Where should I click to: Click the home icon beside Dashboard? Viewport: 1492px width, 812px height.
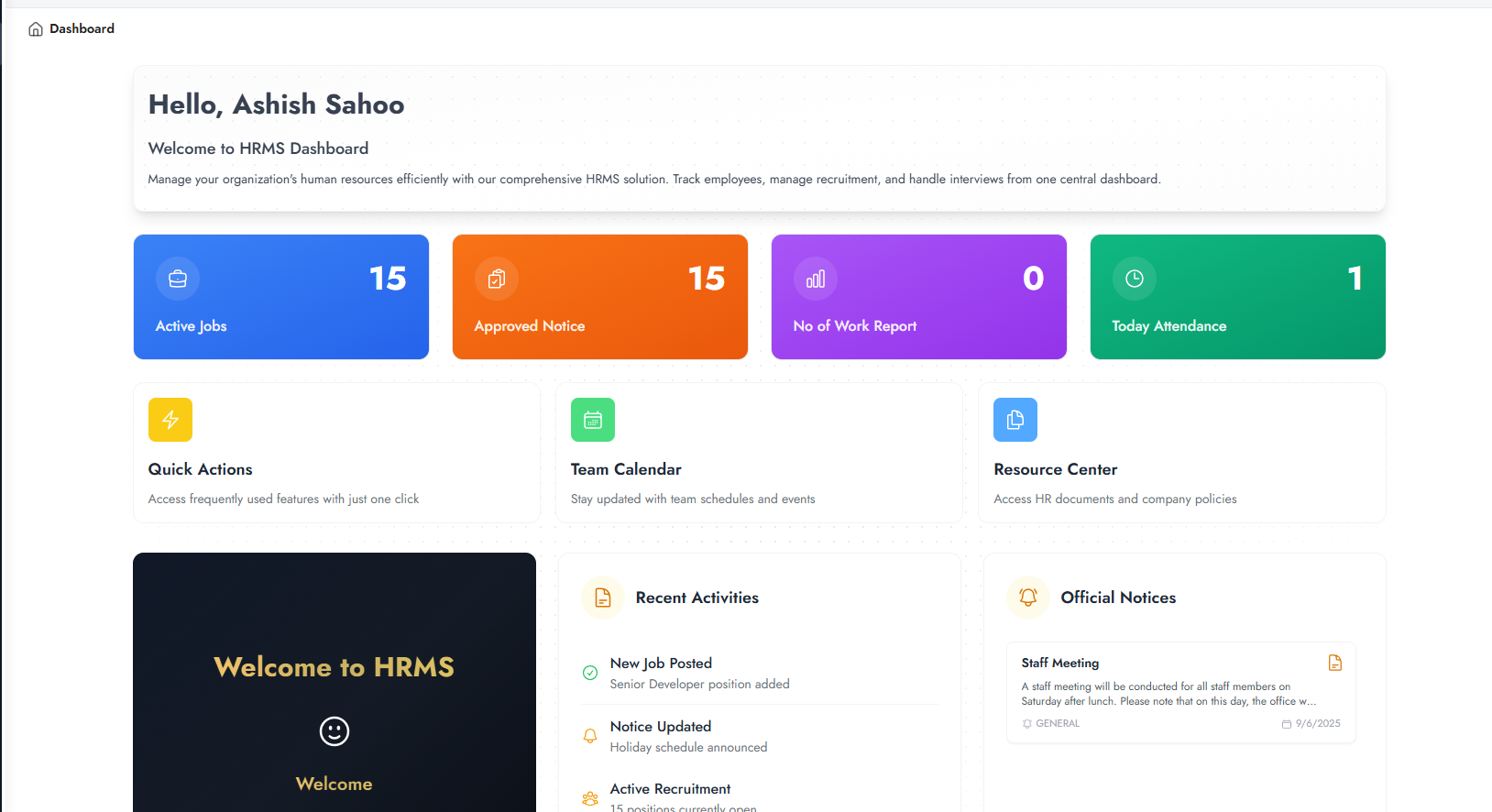click(x=36, y=29)
